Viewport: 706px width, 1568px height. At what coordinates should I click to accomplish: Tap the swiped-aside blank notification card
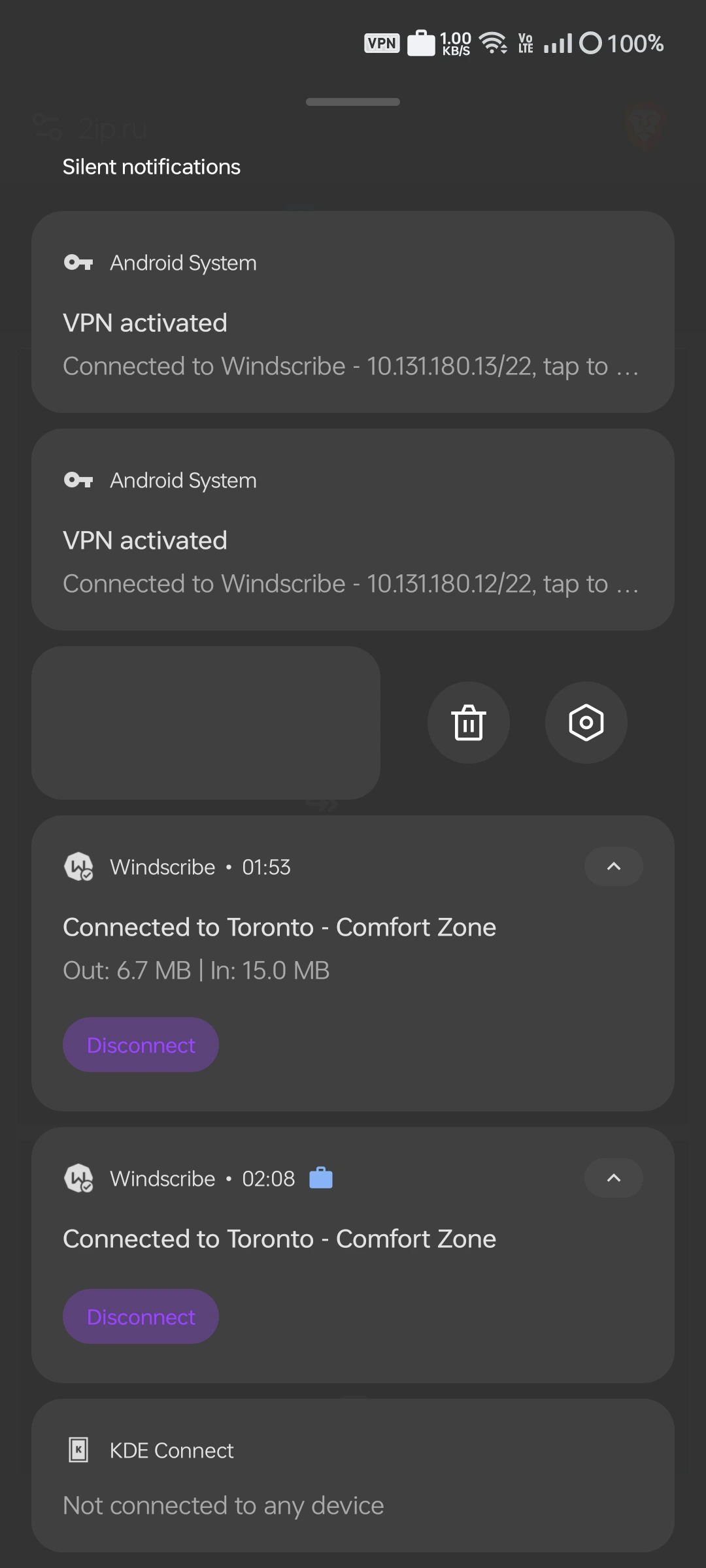click(206, 723)
